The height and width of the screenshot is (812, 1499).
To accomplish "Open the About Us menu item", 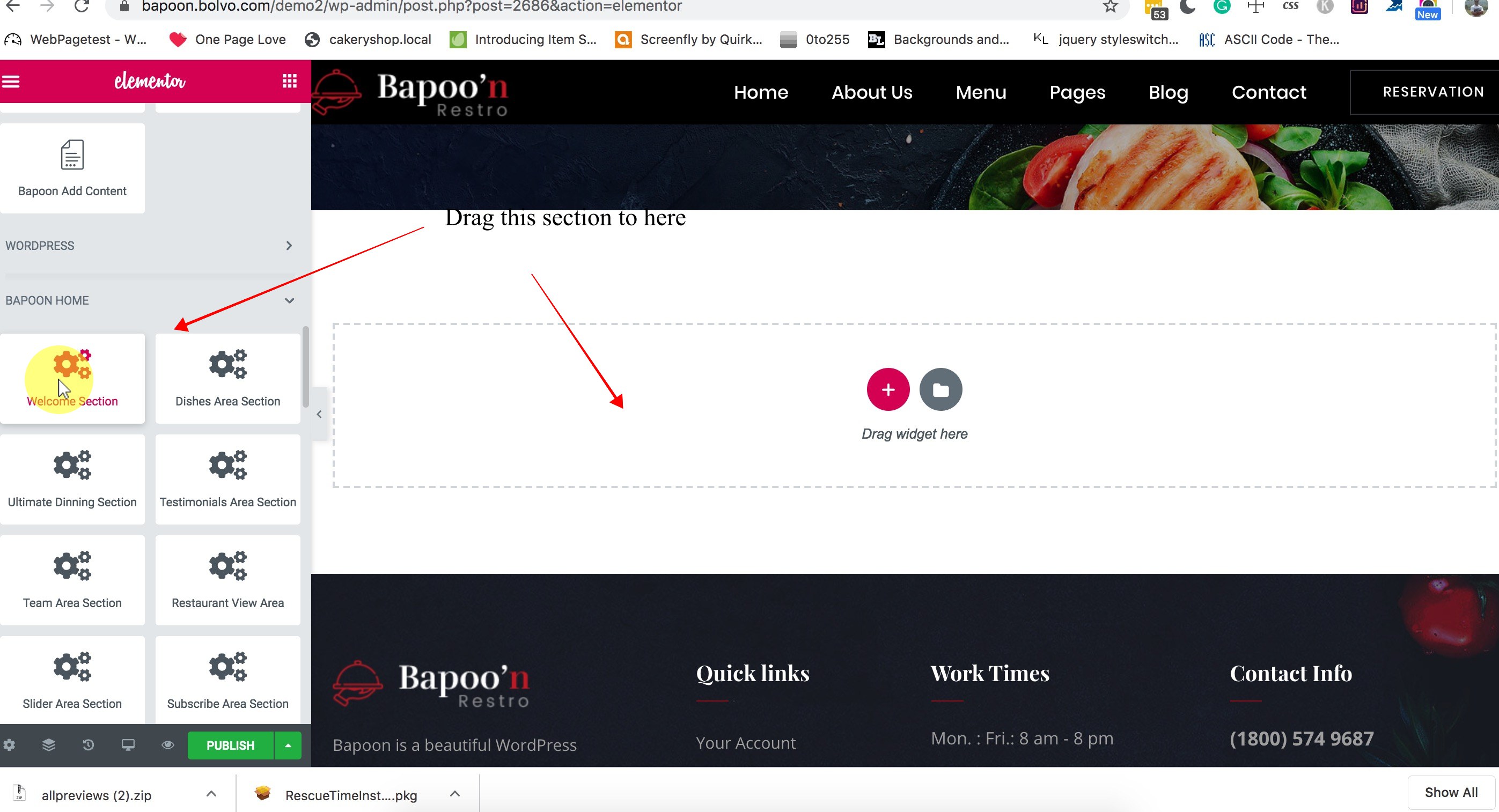I will (x=872, y=92).
